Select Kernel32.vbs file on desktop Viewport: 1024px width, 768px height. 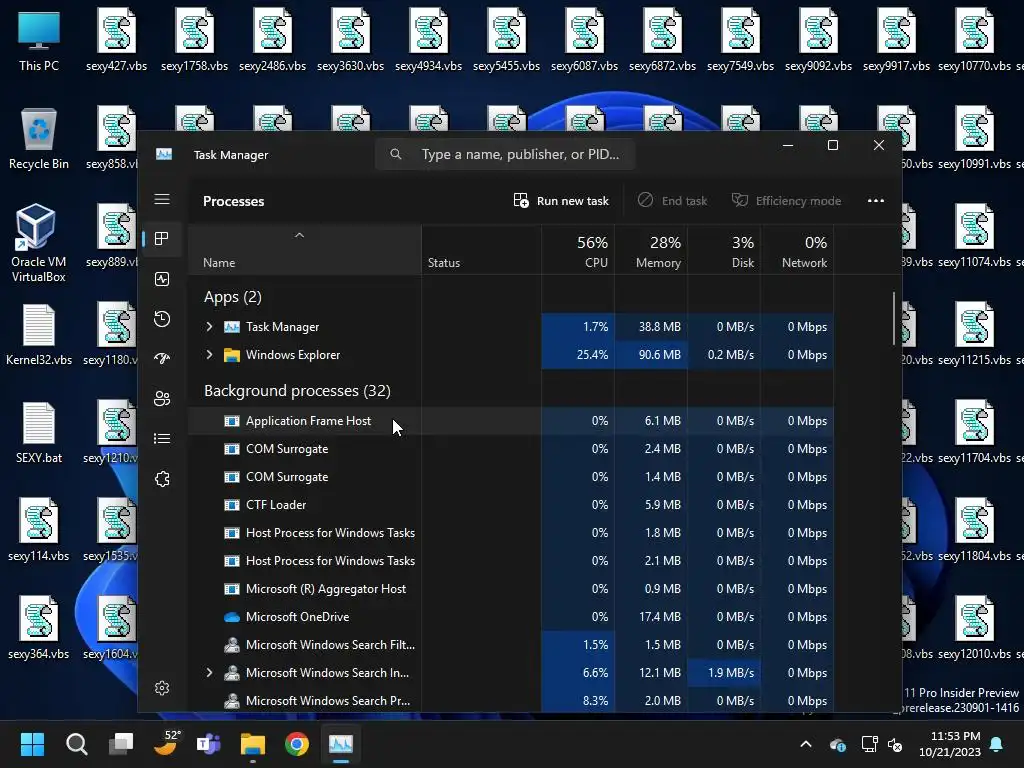click(39, 335)
